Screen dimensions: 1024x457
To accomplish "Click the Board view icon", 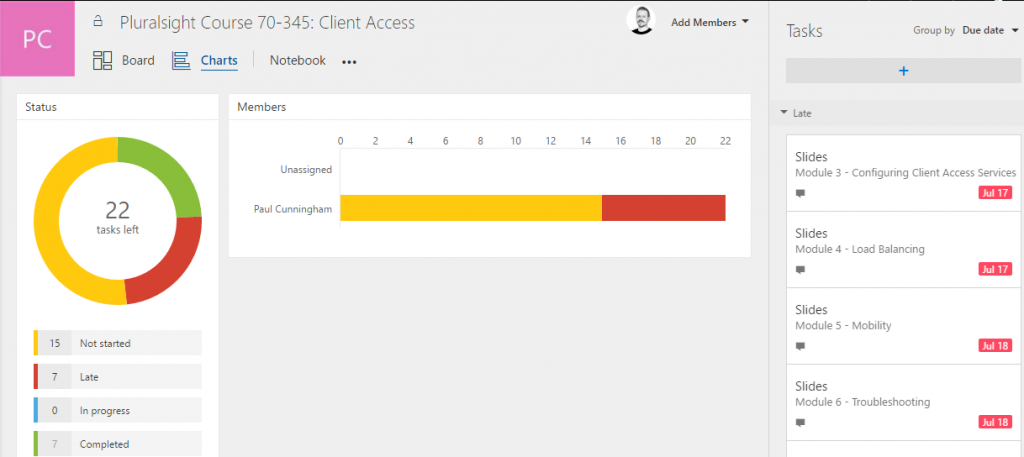I will point(103,61).
